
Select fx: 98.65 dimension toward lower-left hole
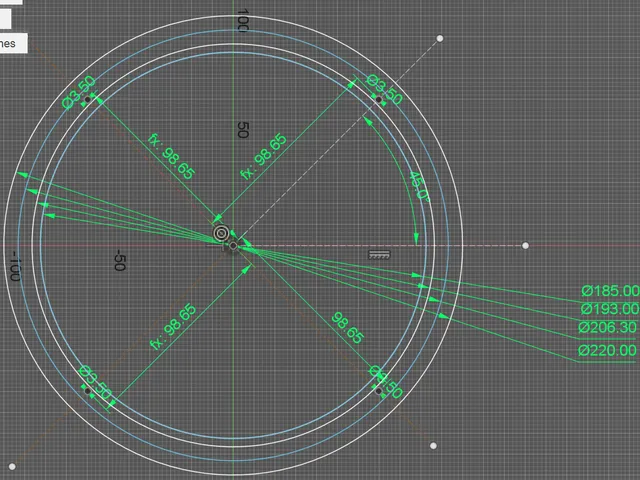point(173,327)
